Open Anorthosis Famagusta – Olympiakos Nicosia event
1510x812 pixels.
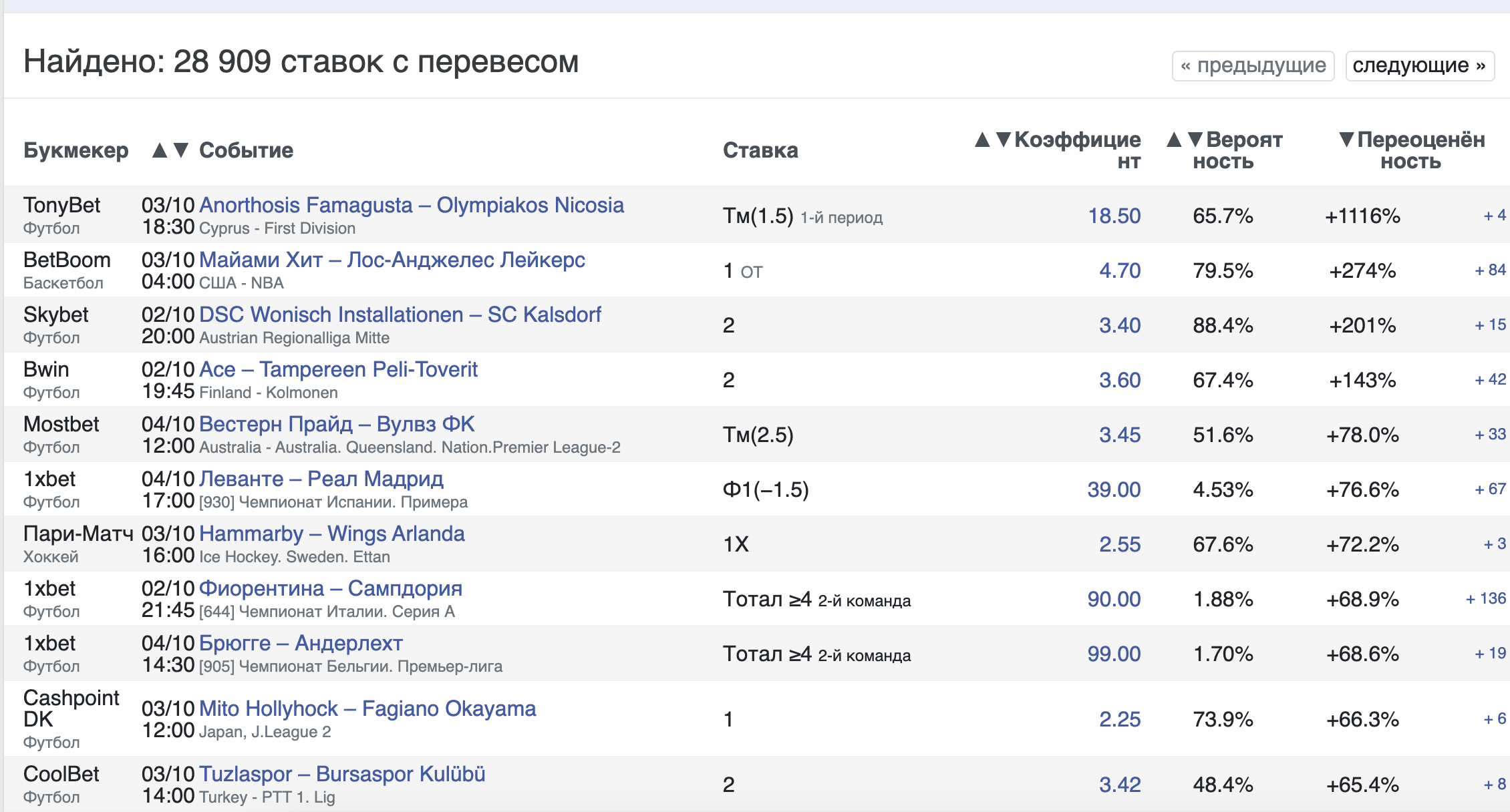coord(412,205)
